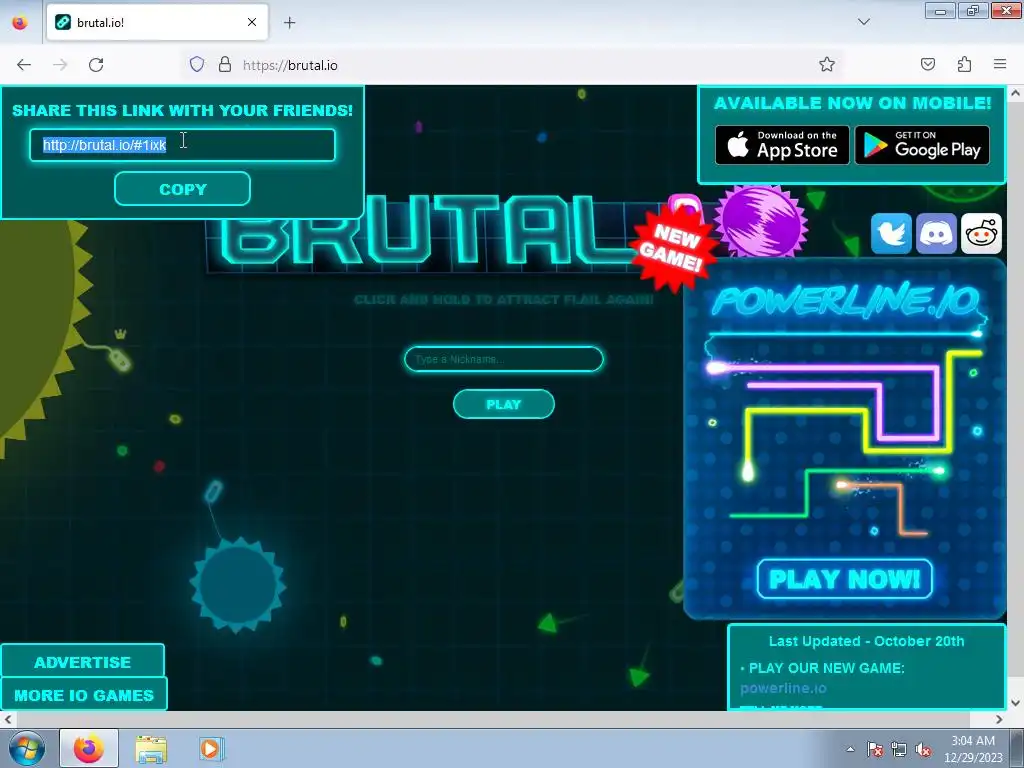Bookmark this page with the star icon
The height and width of the screenshot is (768, 1024).
tap(827, 64)
